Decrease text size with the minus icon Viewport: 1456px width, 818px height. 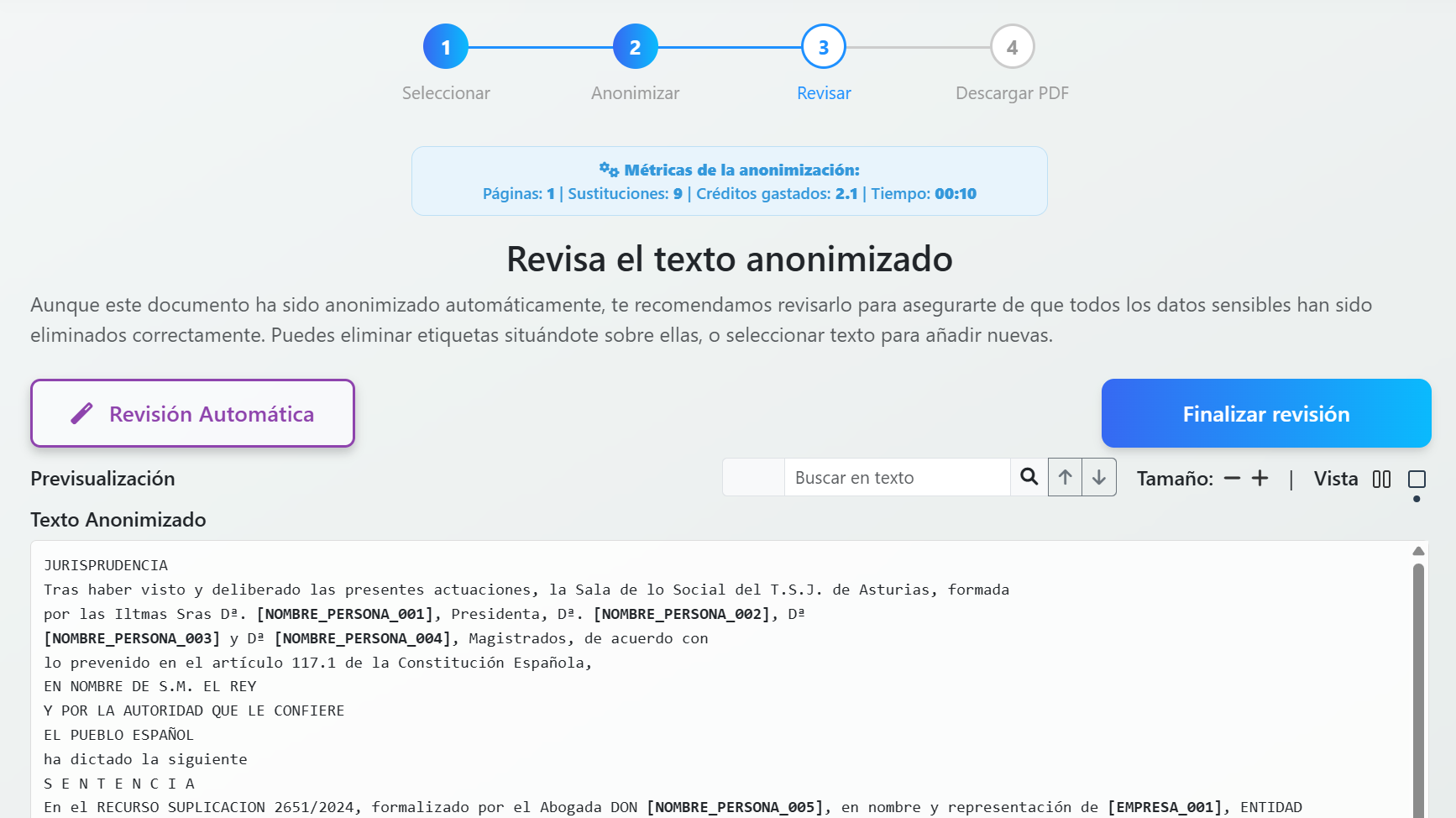[1233, 478]
